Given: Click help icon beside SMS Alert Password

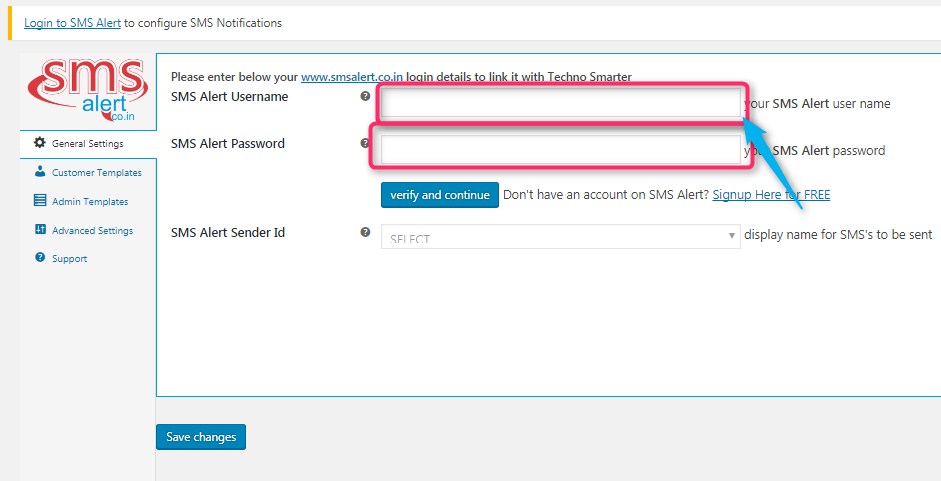Looking at the screenshot, I should (365, 143).
